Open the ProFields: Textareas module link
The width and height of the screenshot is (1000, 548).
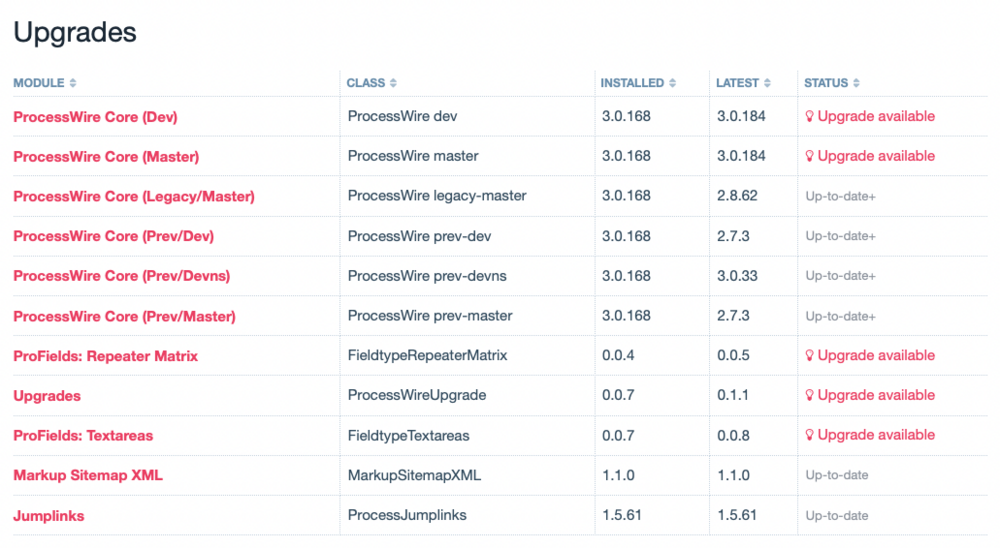[x=83, y=436]
